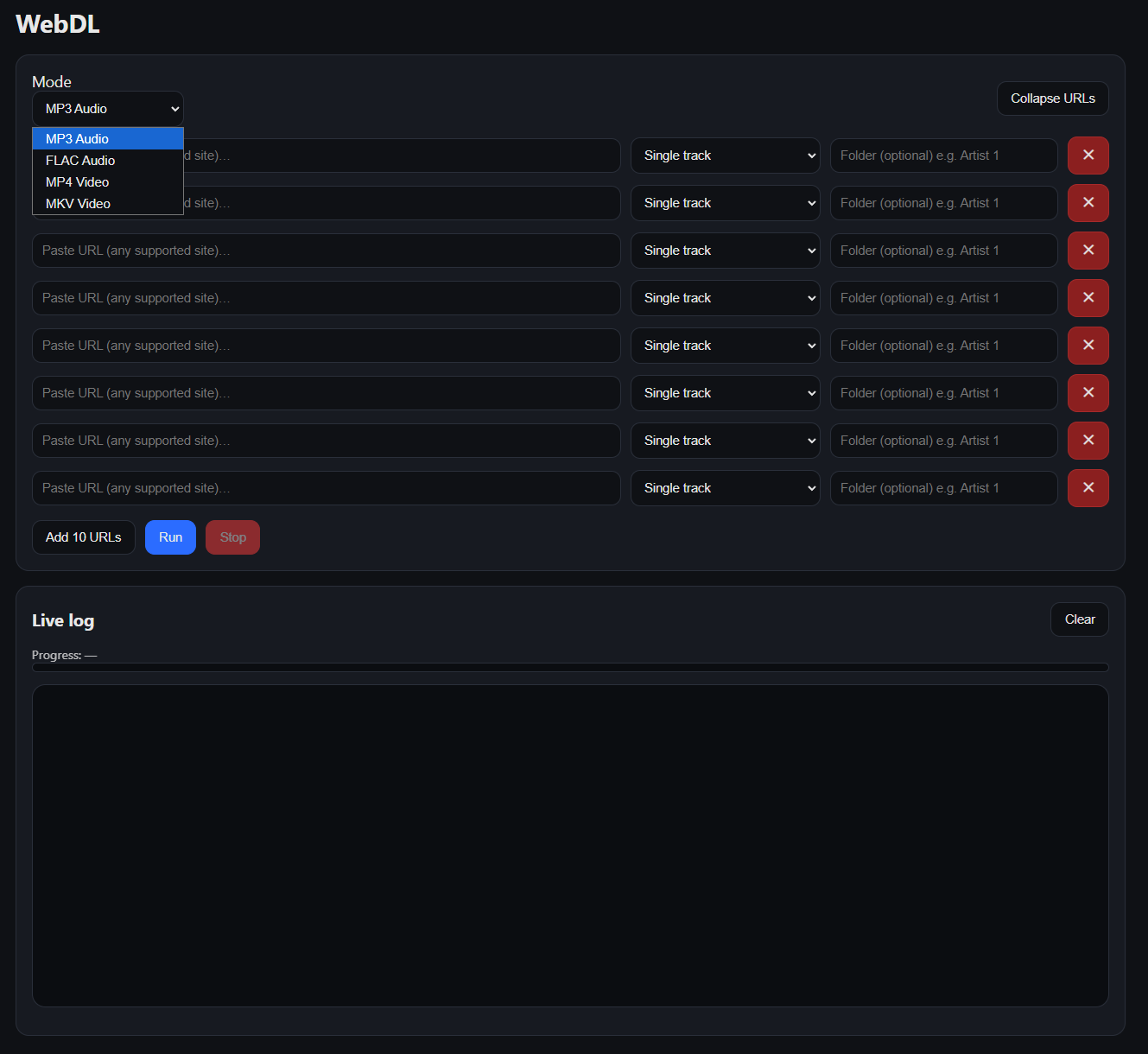Click the progress bar under Live log
Viewport: 1148px width, 1054px height.
[x=570, y=667]
